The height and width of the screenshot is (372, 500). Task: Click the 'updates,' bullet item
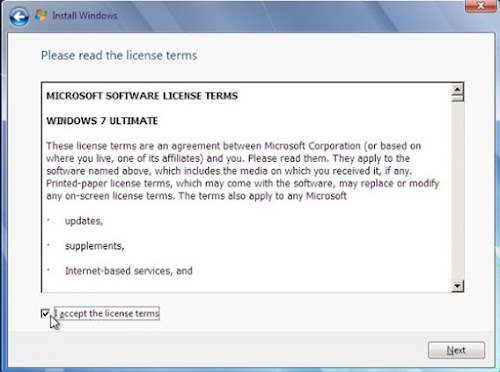pos(84,221)
